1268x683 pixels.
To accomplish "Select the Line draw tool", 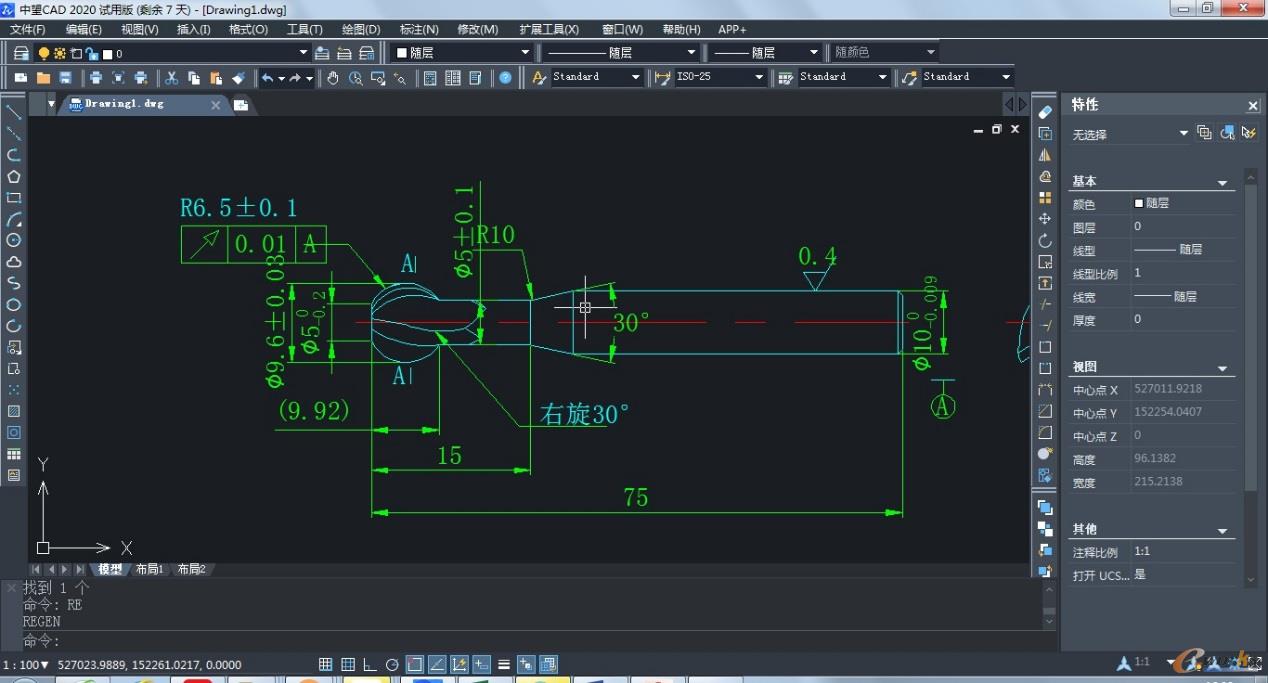I will point(11,112).
